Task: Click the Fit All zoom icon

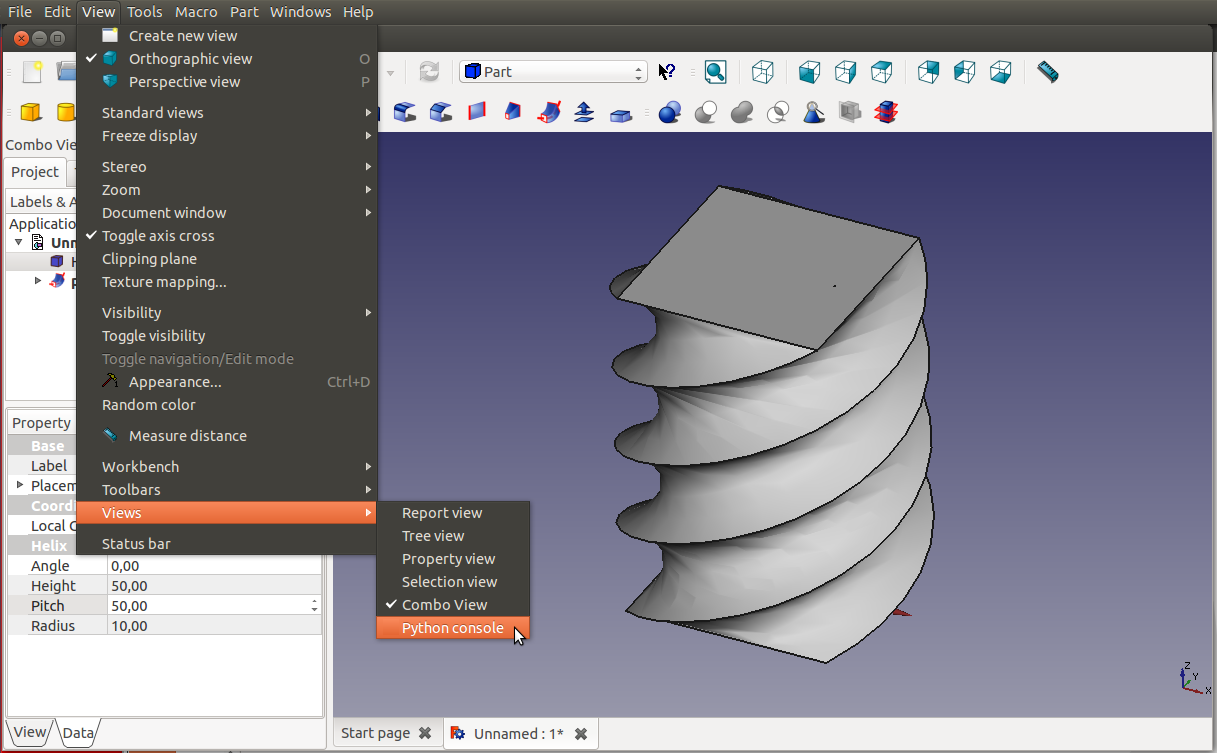Action: [x=715, y=72]
